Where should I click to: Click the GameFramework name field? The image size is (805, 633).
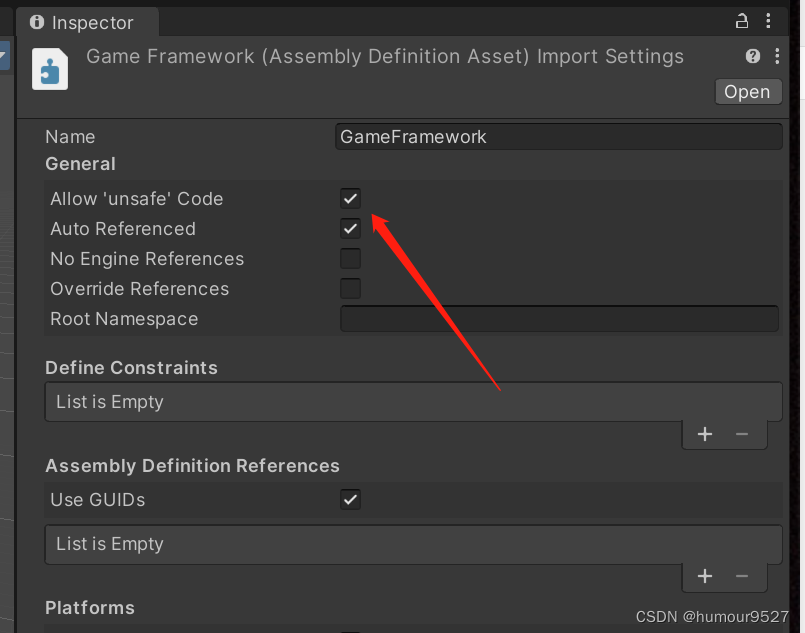(x=558, y=136)
